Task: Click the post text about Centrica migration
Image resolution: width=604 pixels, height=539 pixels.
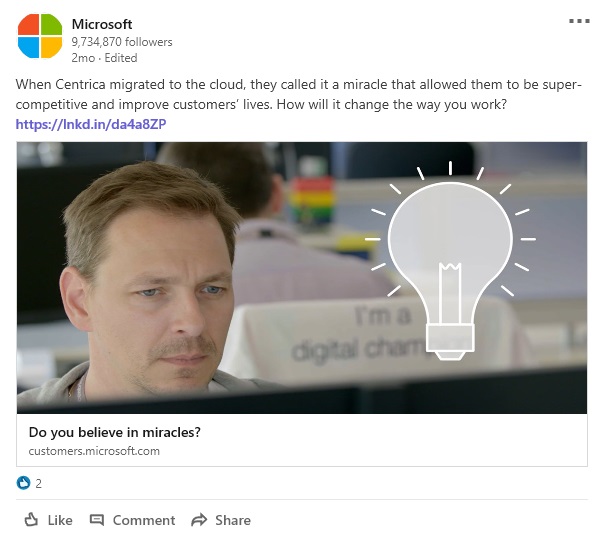Action: (299, 94)
